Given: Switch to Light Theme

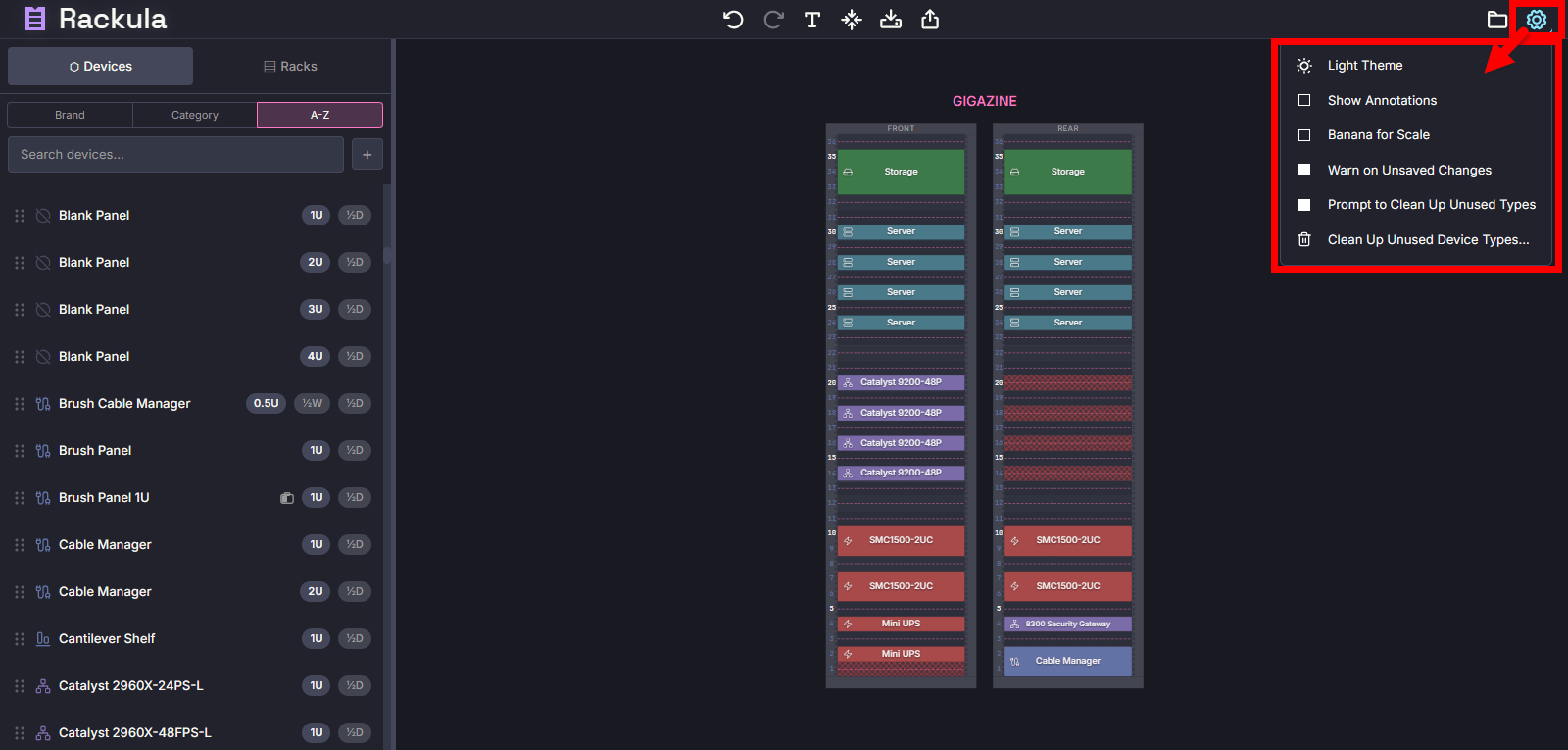Looking at the screenshot, I should click(x=1364, y=66).
